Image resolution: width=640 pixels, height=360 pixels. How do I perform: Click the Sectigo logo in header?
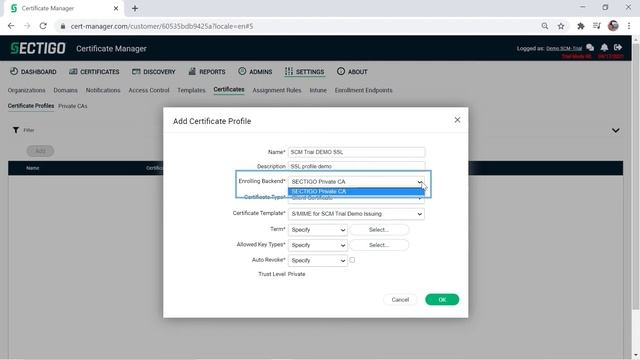coord(38,48)
